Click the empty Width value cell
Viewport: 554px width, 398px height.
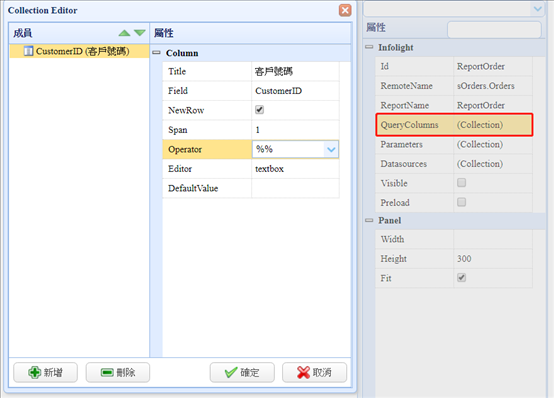pyautogui.click(x=493, y=239)
